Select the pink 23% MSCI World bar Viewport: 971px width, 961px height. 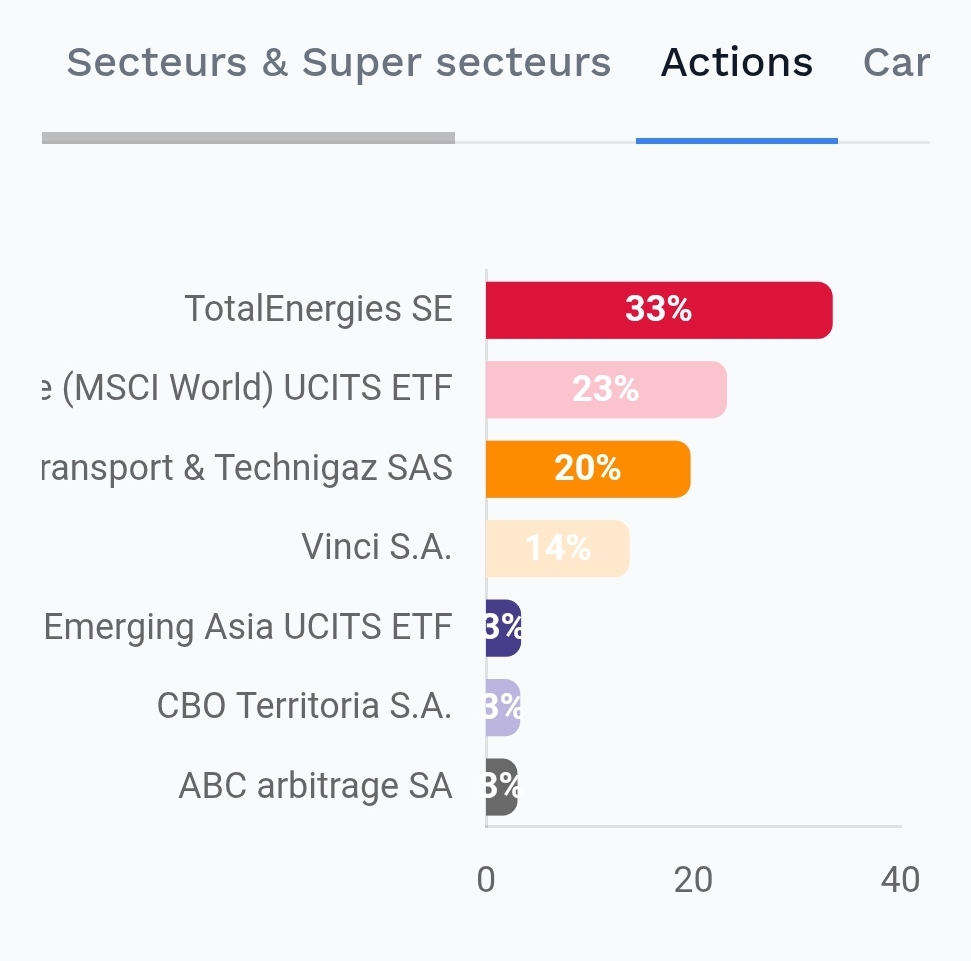point(606,389)
